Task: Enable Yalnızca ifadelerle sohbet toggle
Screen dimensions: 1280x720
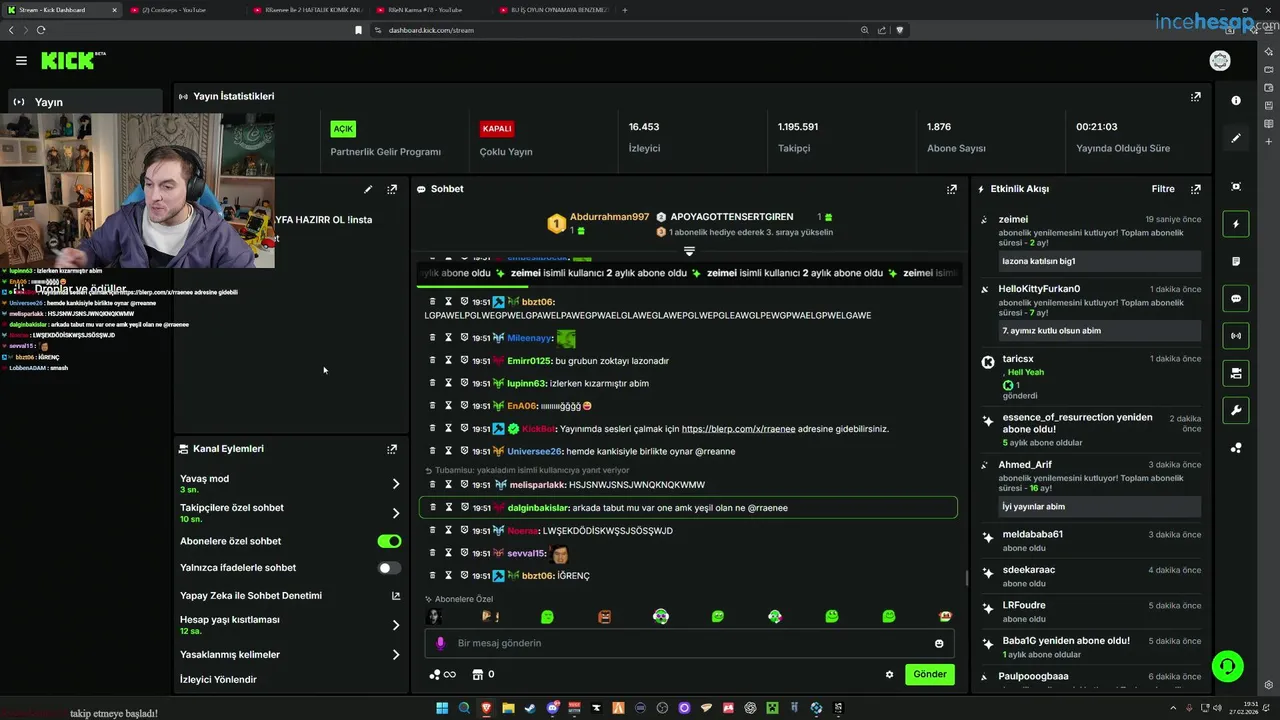Action: point(389,568)
